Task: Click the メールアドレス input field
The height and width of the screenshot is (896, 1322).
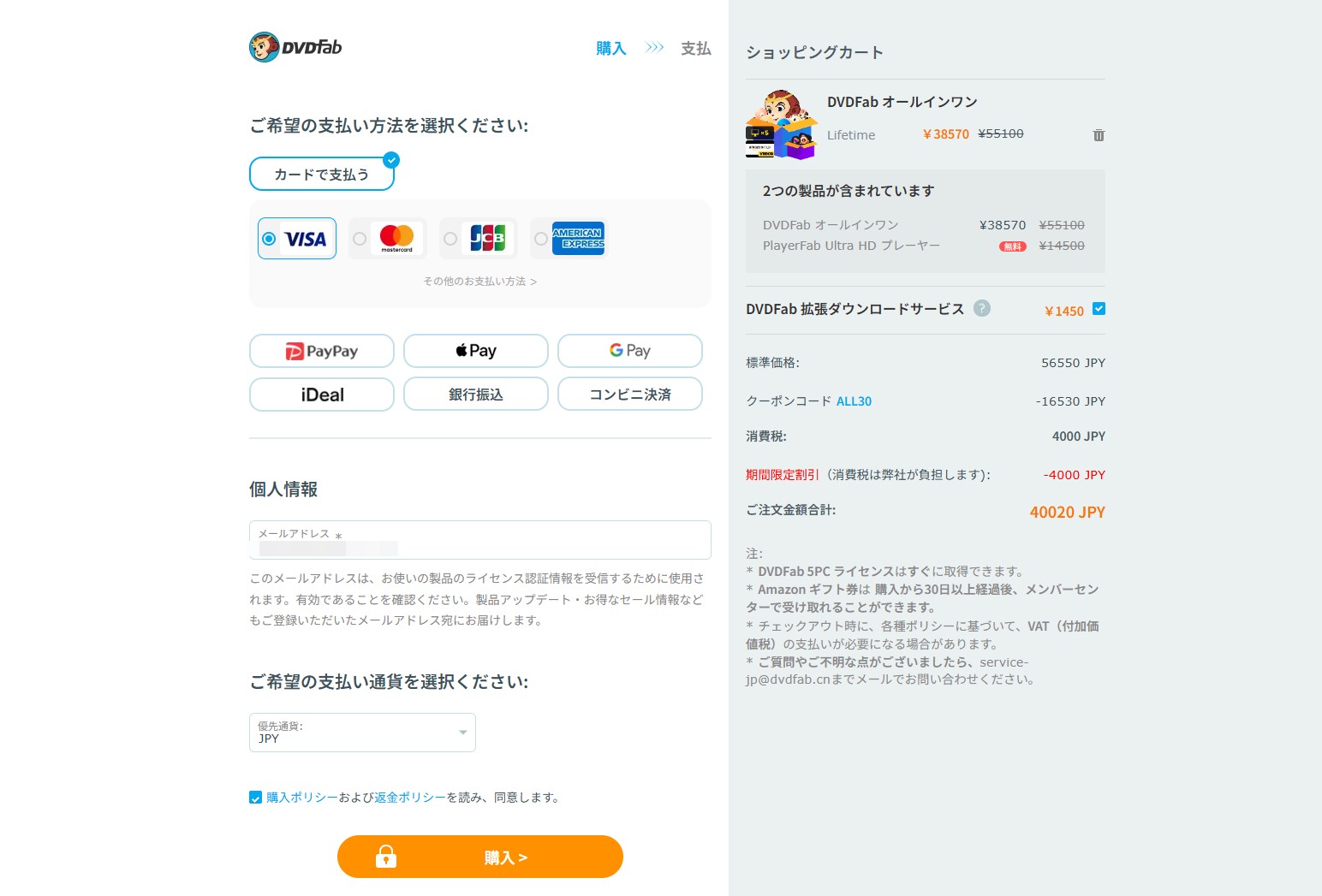Action: [480, 540]
